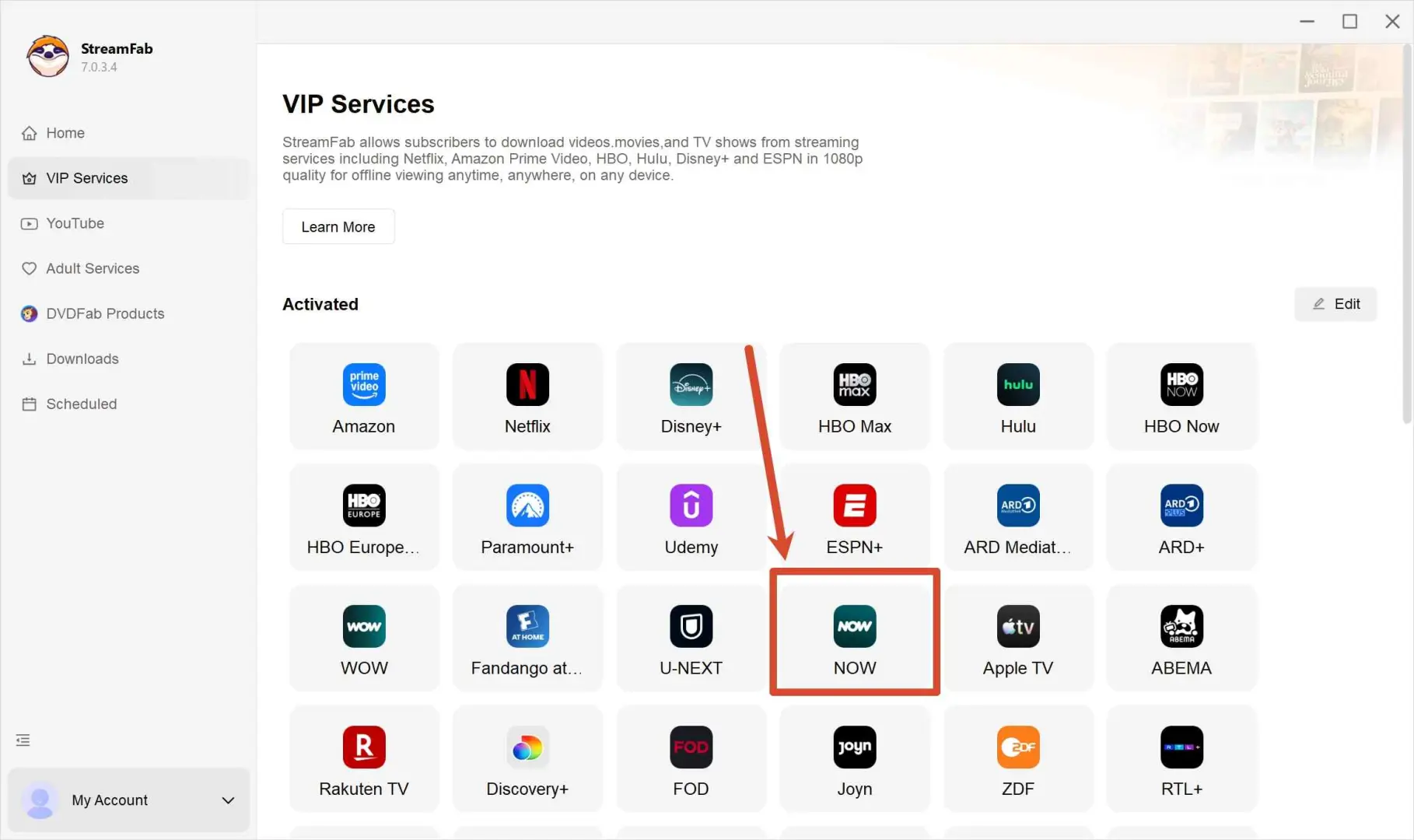Image resolution: width=1414 pixels, height=840 pixels.
Task: Open the HBO Europe service tile
Action: point(364,517)
